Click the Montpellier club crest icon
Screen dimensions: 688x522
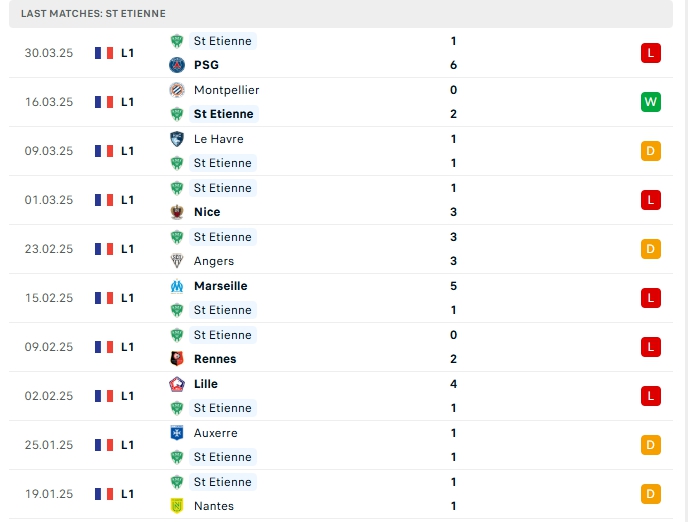coord(177,90)
